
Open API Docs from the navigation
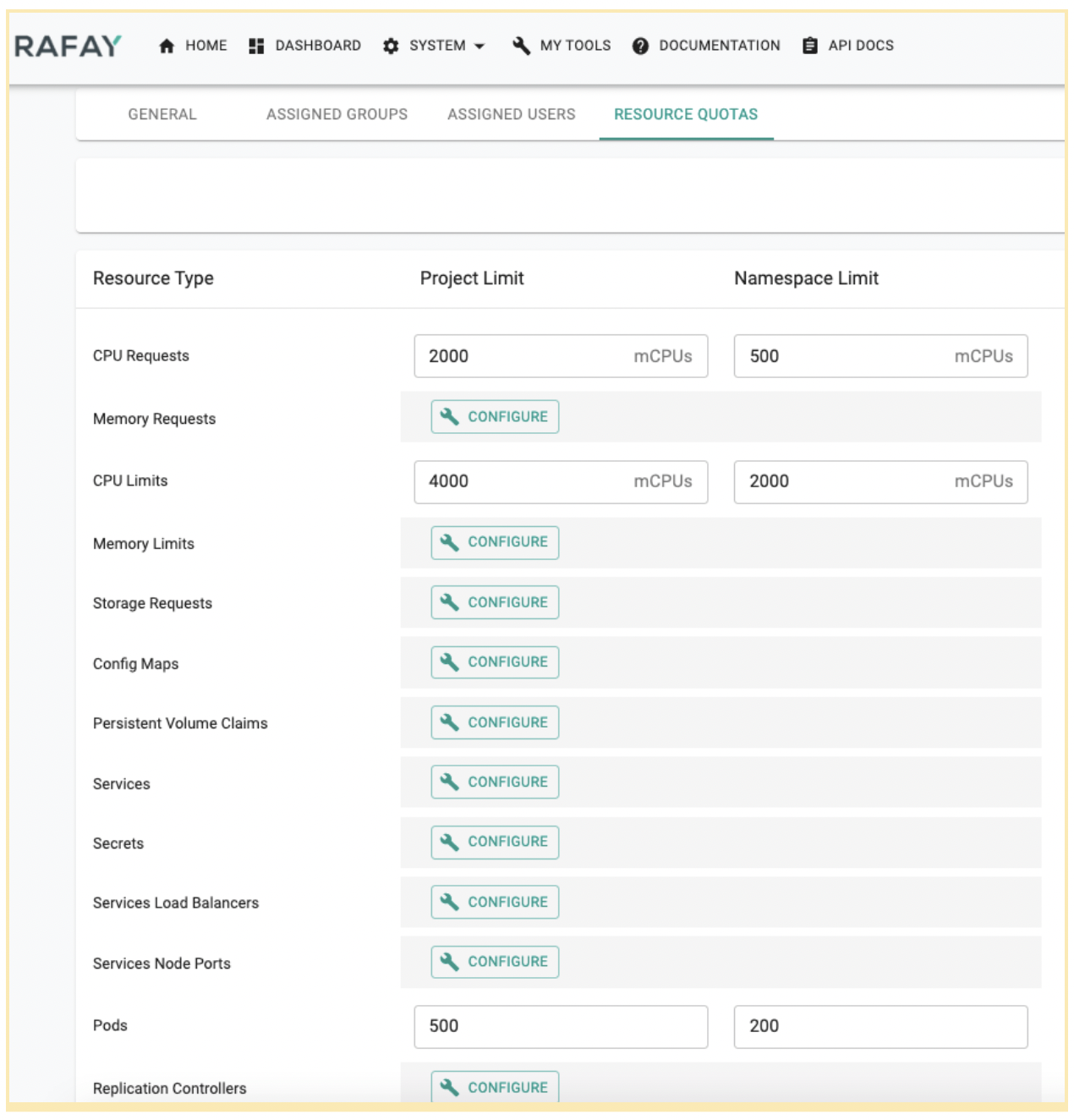point(847,46)
